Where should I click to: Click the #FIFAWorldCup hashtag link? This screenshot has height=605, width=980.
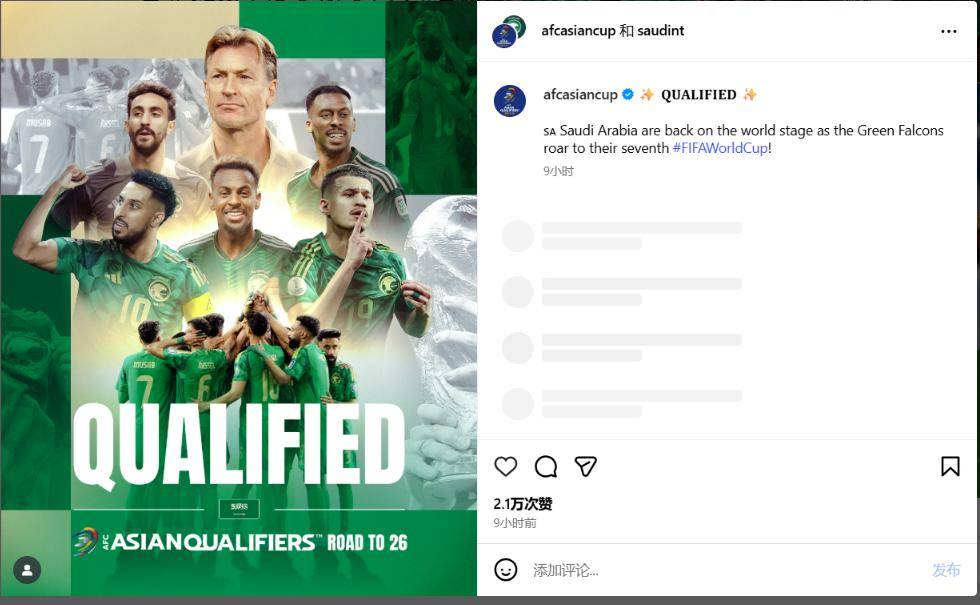coord(720,148)
